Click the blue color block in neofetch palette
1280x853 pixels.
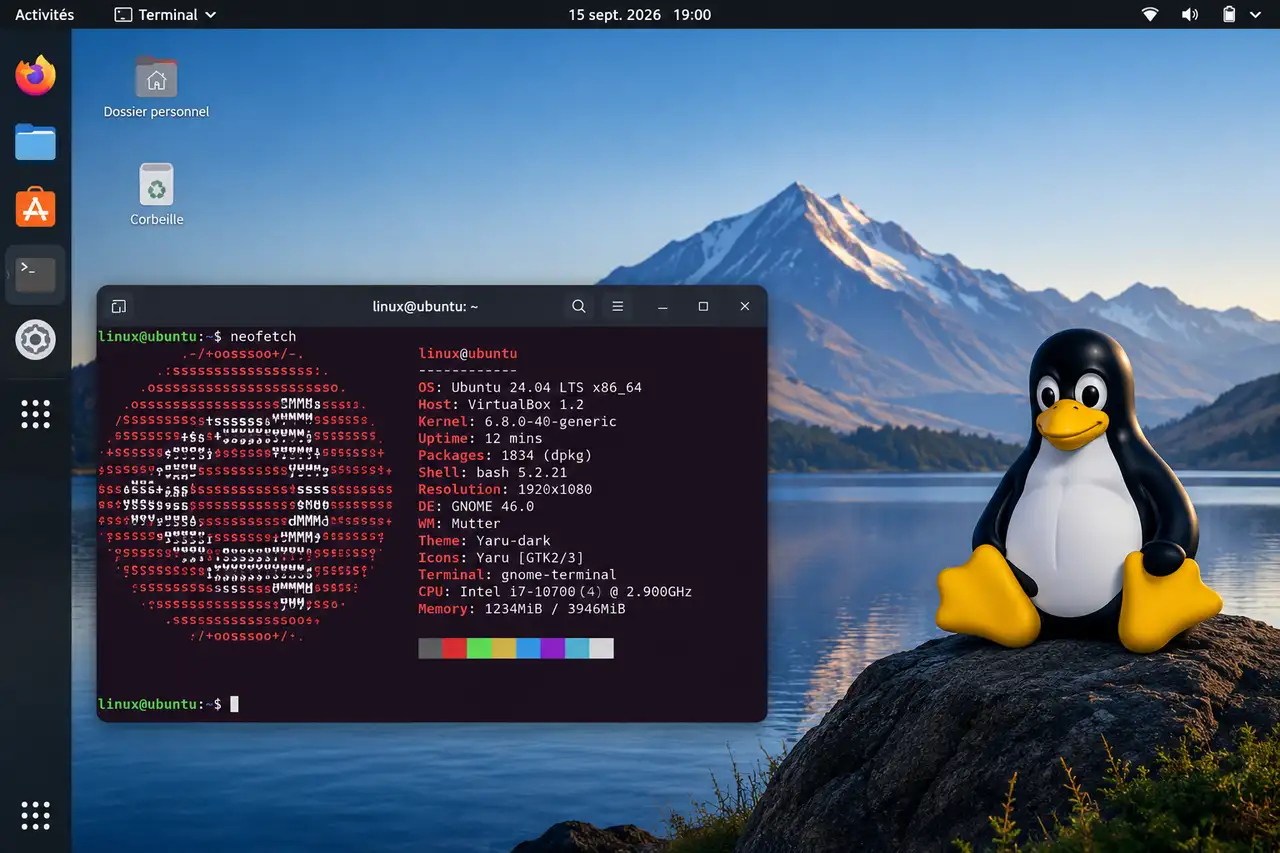pyautogui.click(x=528, y=648)
